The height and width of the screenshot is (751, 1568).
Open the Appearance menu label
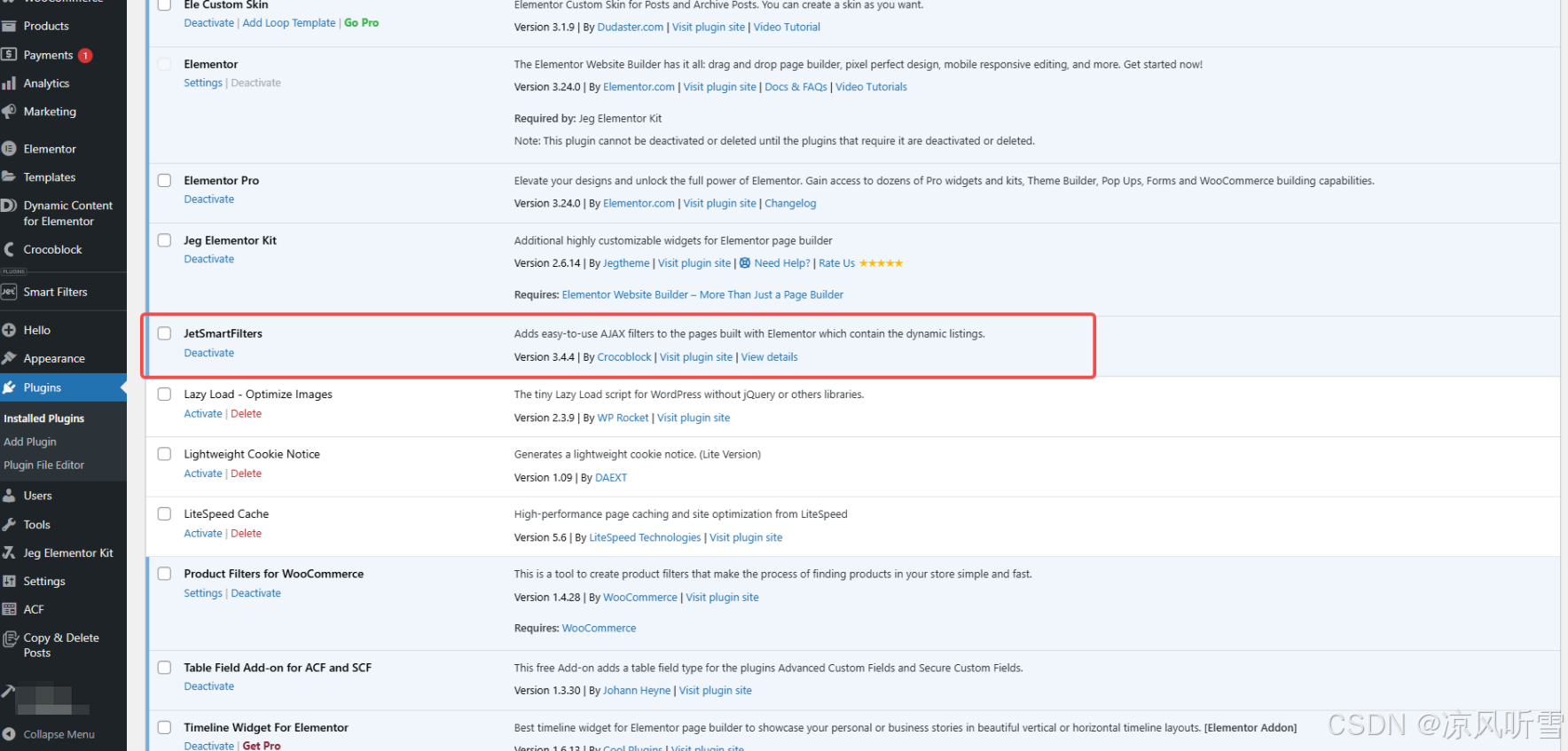54,358
